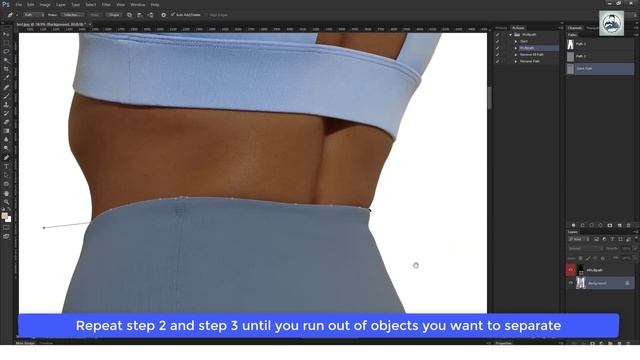Toggle checkmark for the last action in list
The image size is (640, 360).
pos(498,61)
